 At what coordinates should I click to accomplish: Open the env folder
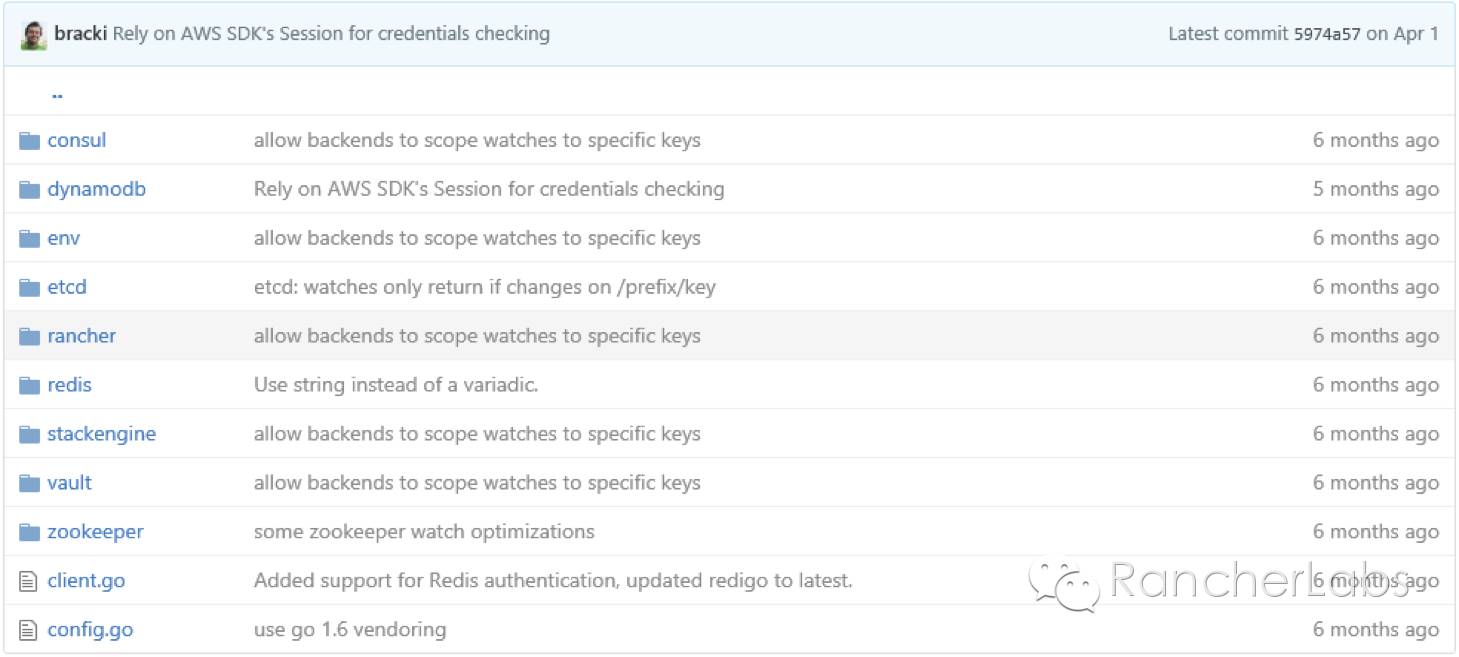click(63, 239)
